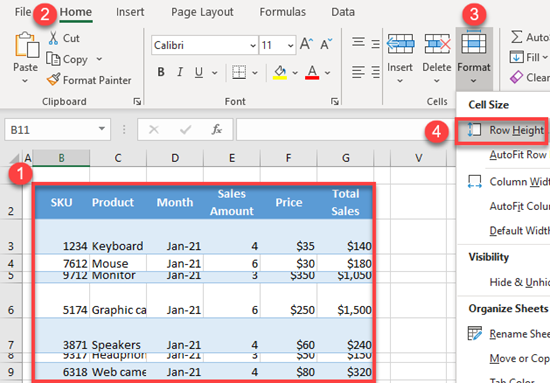This screenshot has height=383, width=550.
Task: Toggle bold formatting
Action: pos(161,72)
